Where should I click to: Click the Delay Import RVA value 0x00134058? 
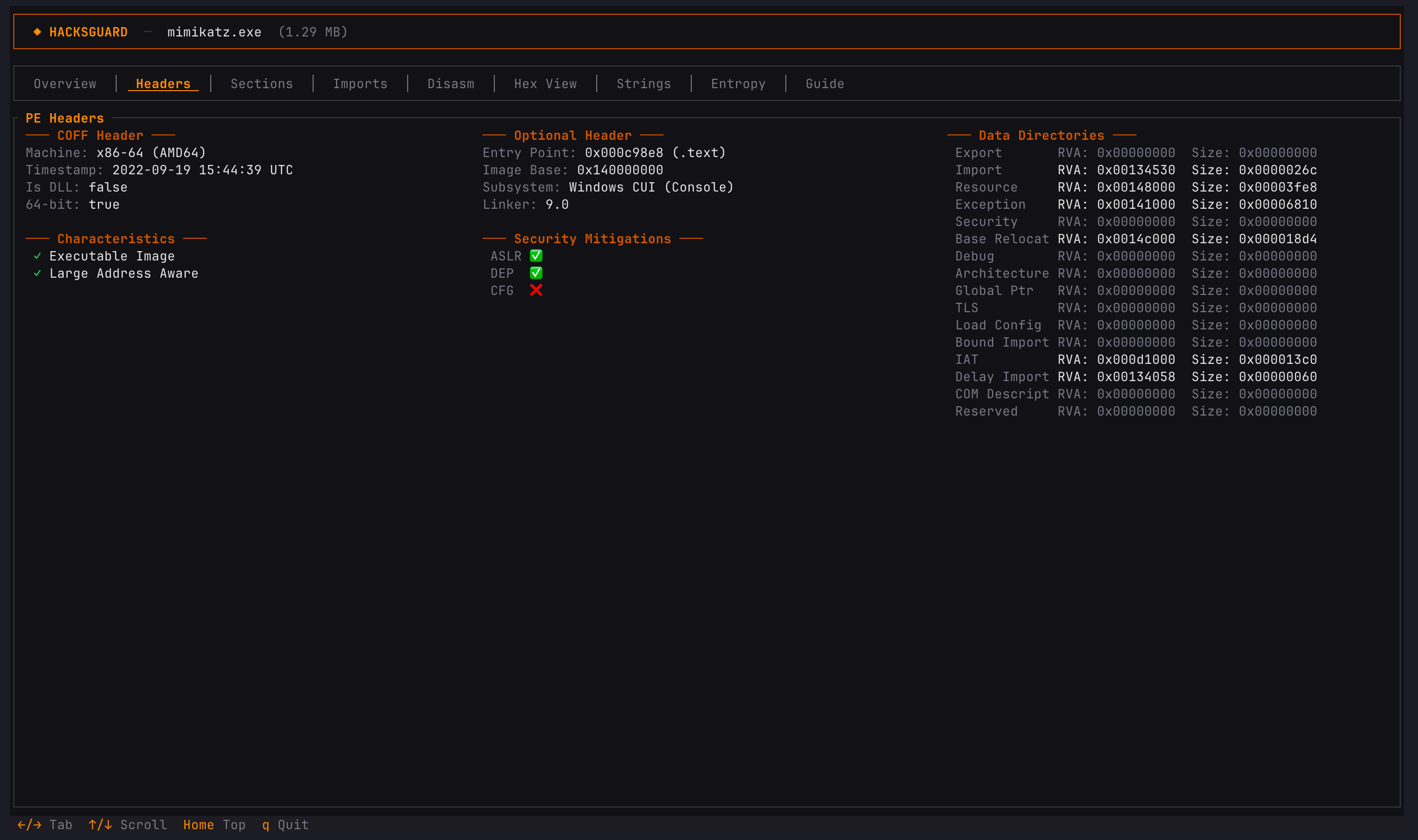(1136, 377)
